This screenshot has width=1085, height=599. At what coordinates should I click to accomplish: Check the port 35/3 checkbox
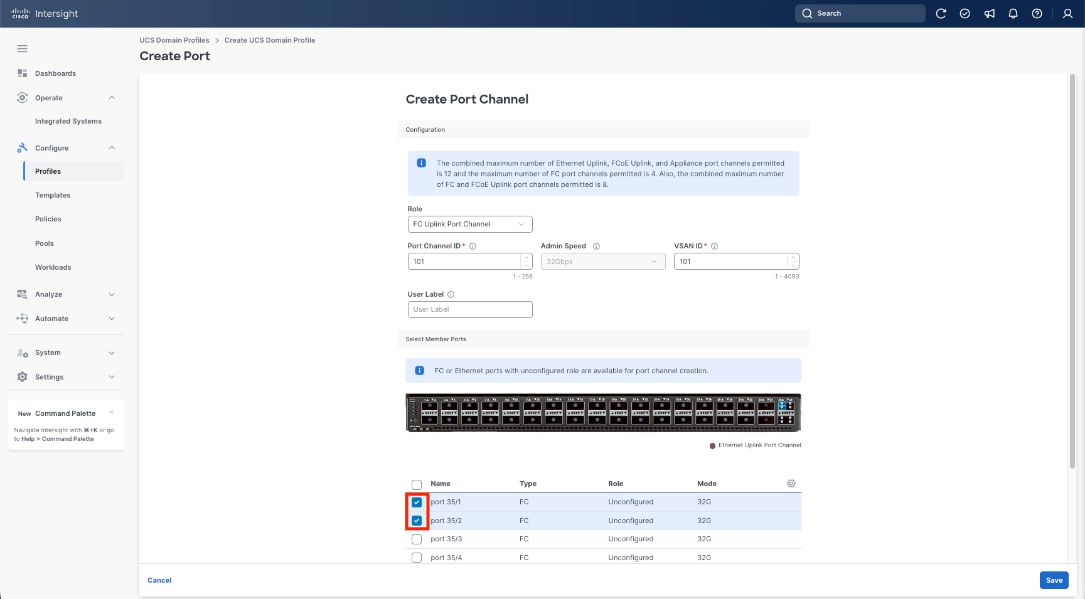point(417,539)
